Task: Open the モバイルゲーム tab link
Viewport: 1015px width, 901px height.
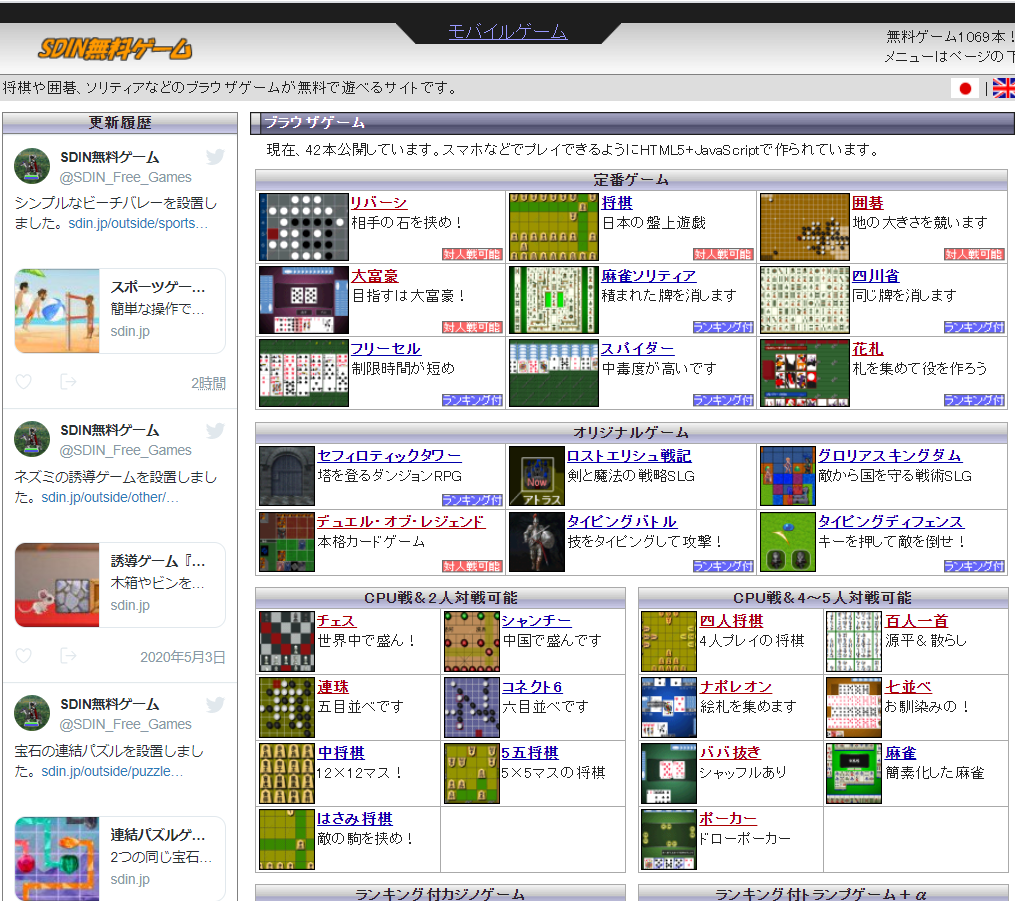Action: click(508, 32)
